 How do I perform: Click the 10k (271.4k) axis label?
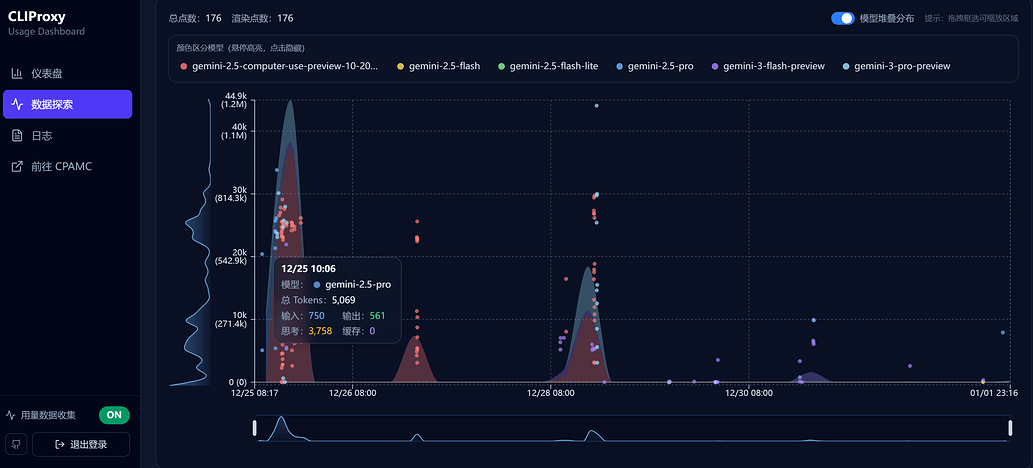[x=231, y=319]
